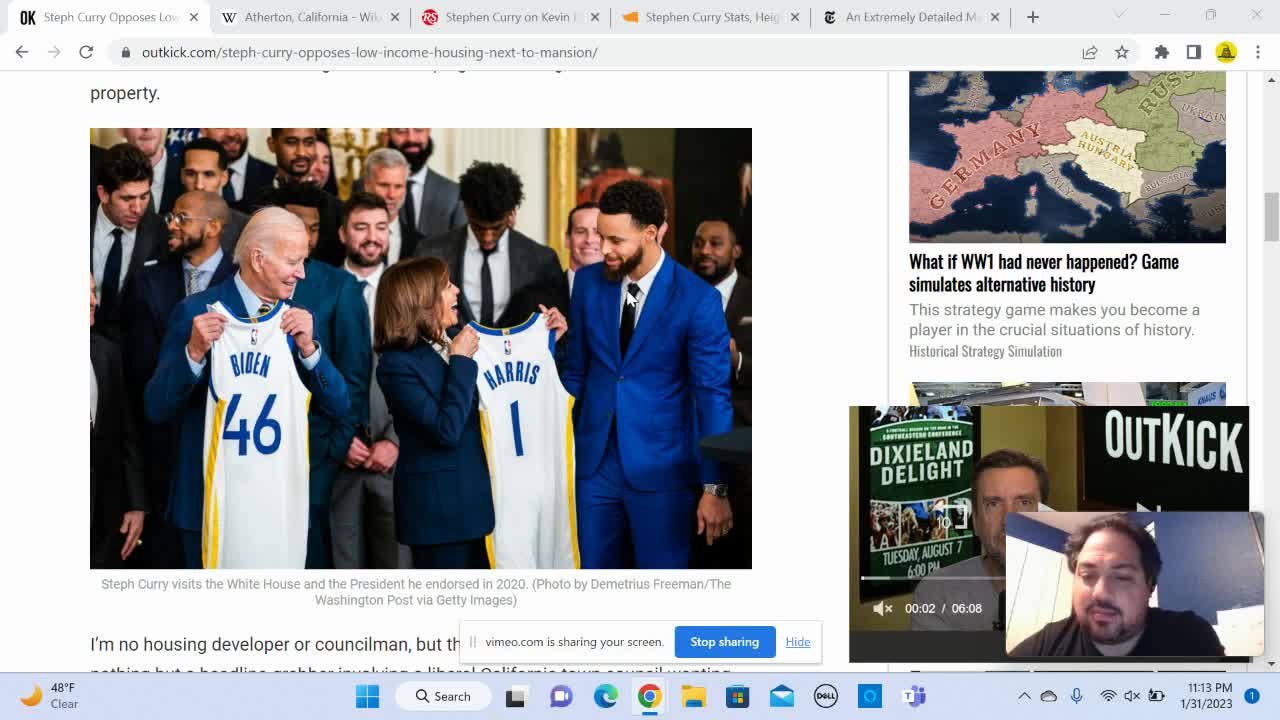Launch Microsoft Edge from the taskbar

pyautogui.click(x=605, y=696)
